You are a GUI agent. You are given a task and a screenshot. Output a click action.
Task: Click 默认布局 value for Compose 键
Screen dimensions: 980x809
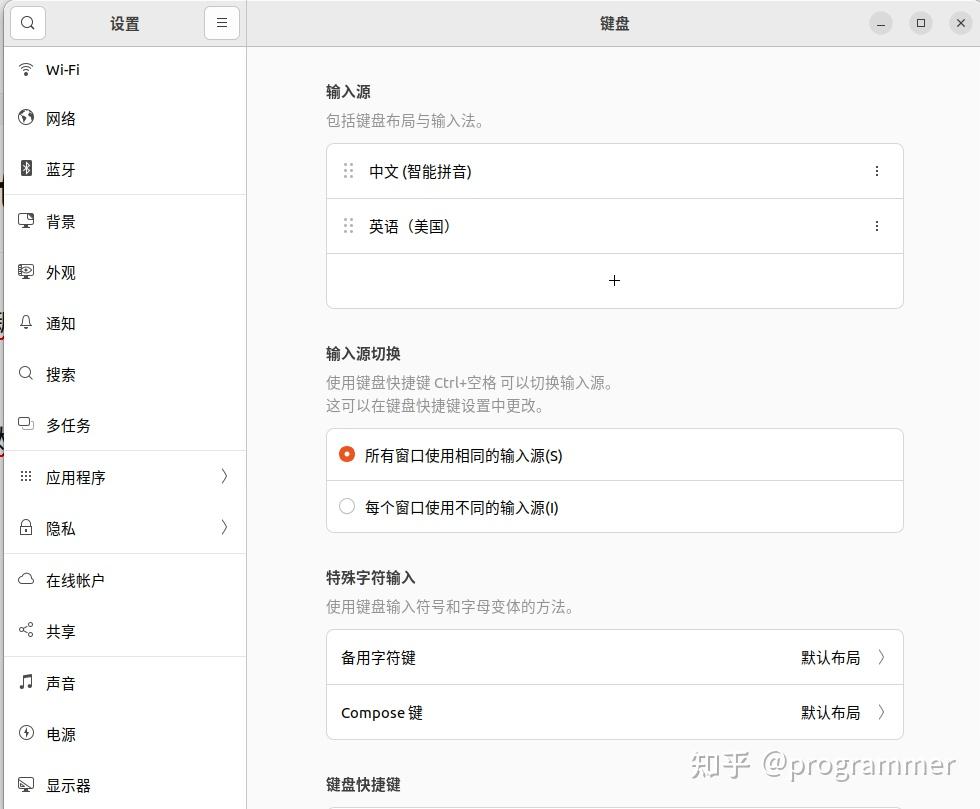point(831,712)
